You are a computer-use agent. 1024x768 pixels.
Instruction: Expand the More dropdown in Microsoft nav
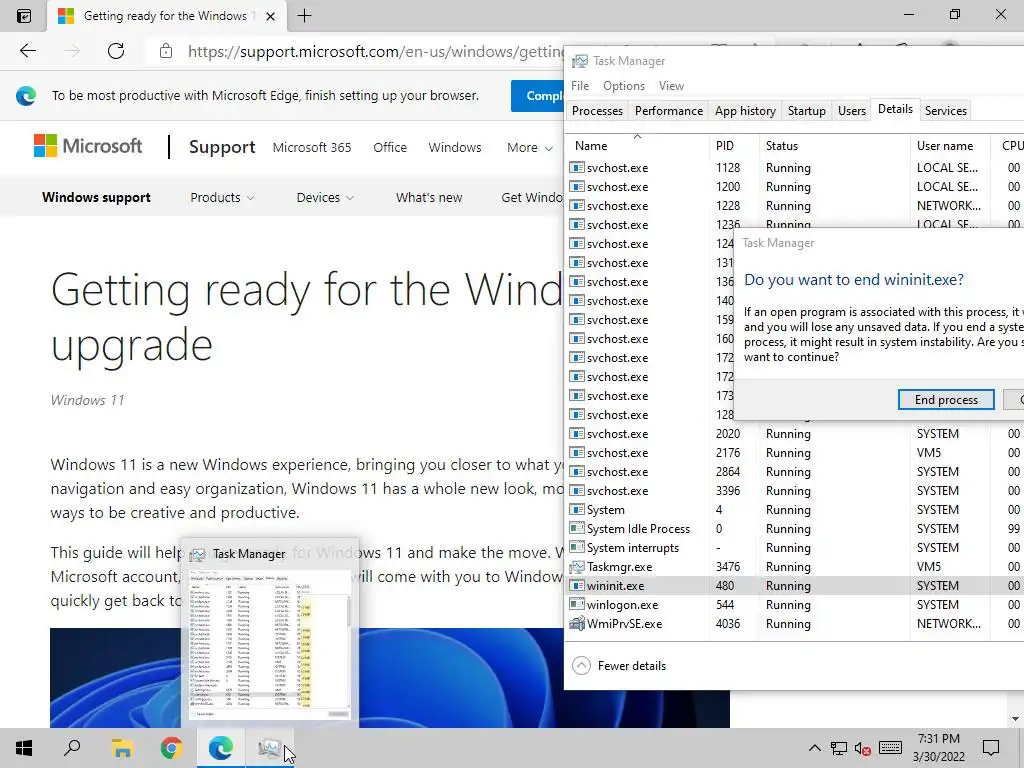[x=530, y=148]
